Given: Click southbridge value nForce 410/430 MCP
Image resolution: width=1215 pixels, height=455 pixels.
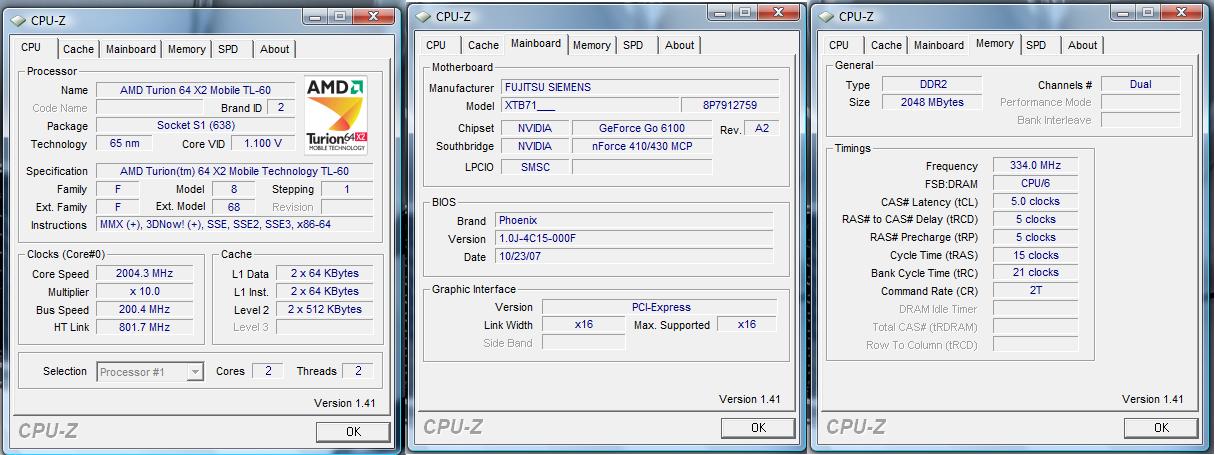Looking at the screenshot, I should coord(641,146).
